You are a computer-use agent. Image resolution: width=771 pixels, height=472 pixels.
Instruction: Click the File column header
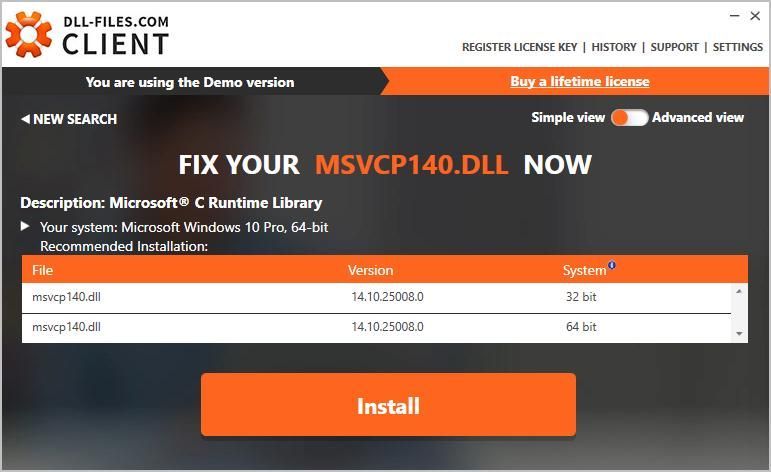42,270
